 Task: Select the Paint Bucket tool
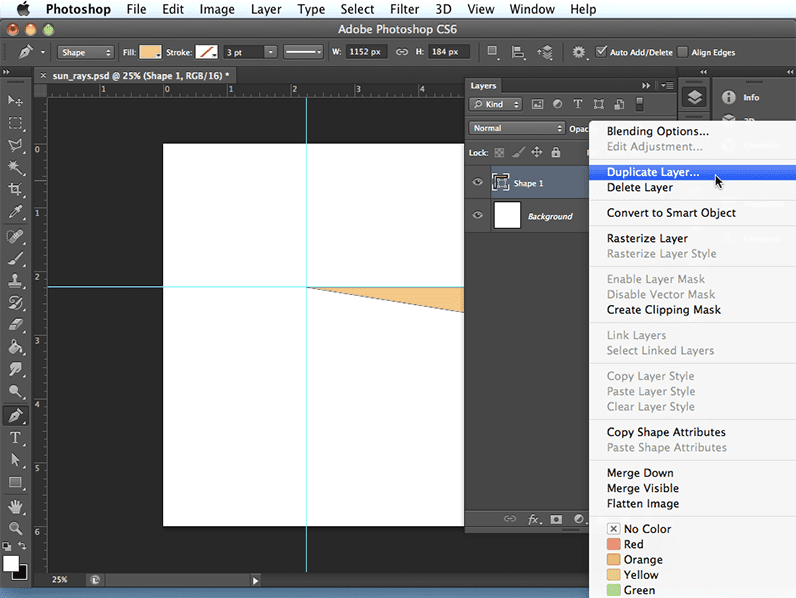pyautogui.click(x=15, y=347)
